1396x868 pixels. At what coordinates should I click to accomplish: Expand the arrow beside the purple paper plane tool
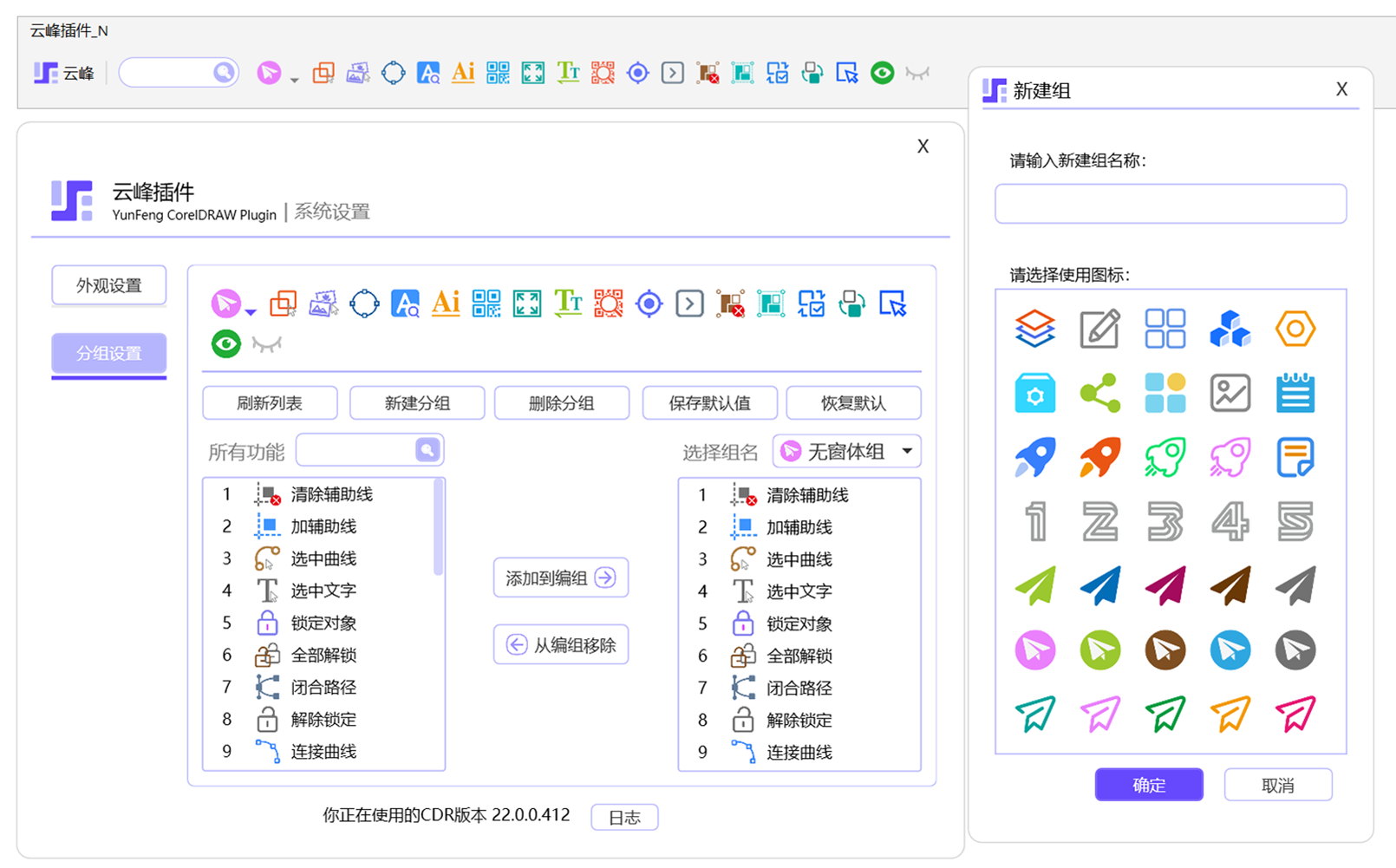250,310
